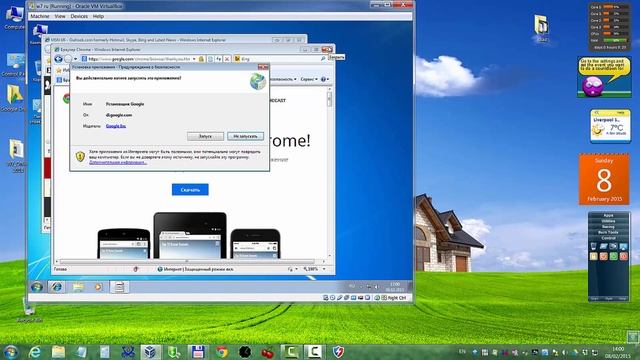640x360 pixels.
Task: Open the Machine menu in VirtualBox
Action: (x=40, y=16)
